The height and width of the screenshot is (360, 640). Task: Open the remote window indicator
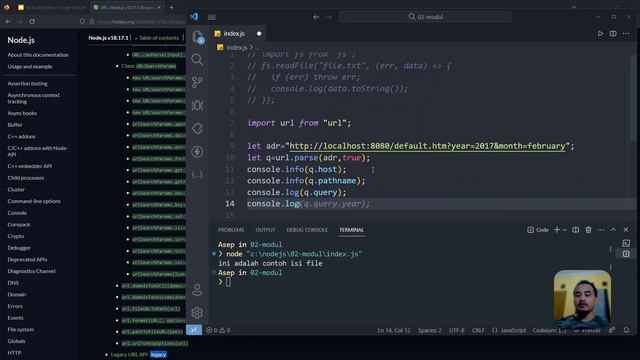point(194,330)
